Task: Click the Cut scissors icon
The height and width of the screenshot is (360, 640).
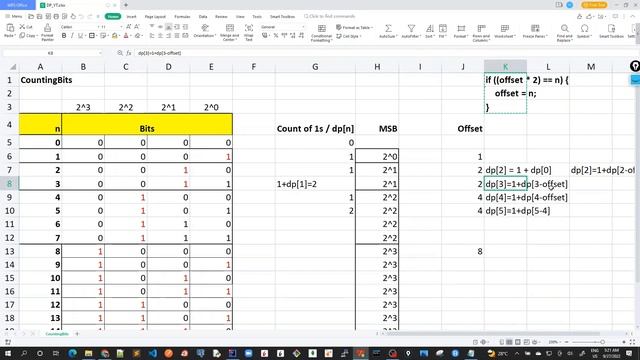Action: tap(22, 27)
